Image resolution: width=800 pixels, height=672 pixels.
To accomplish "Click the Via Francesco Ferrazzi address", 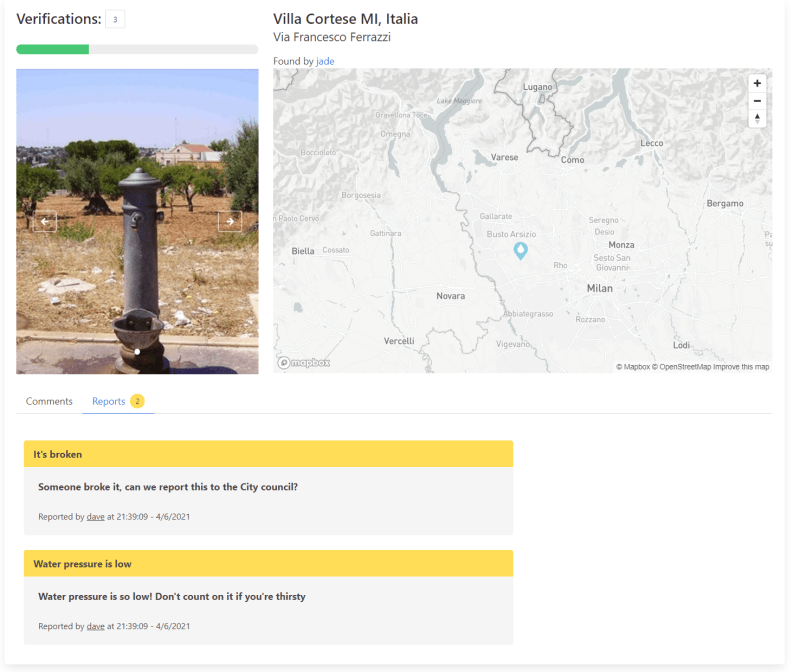I will 332,37.
